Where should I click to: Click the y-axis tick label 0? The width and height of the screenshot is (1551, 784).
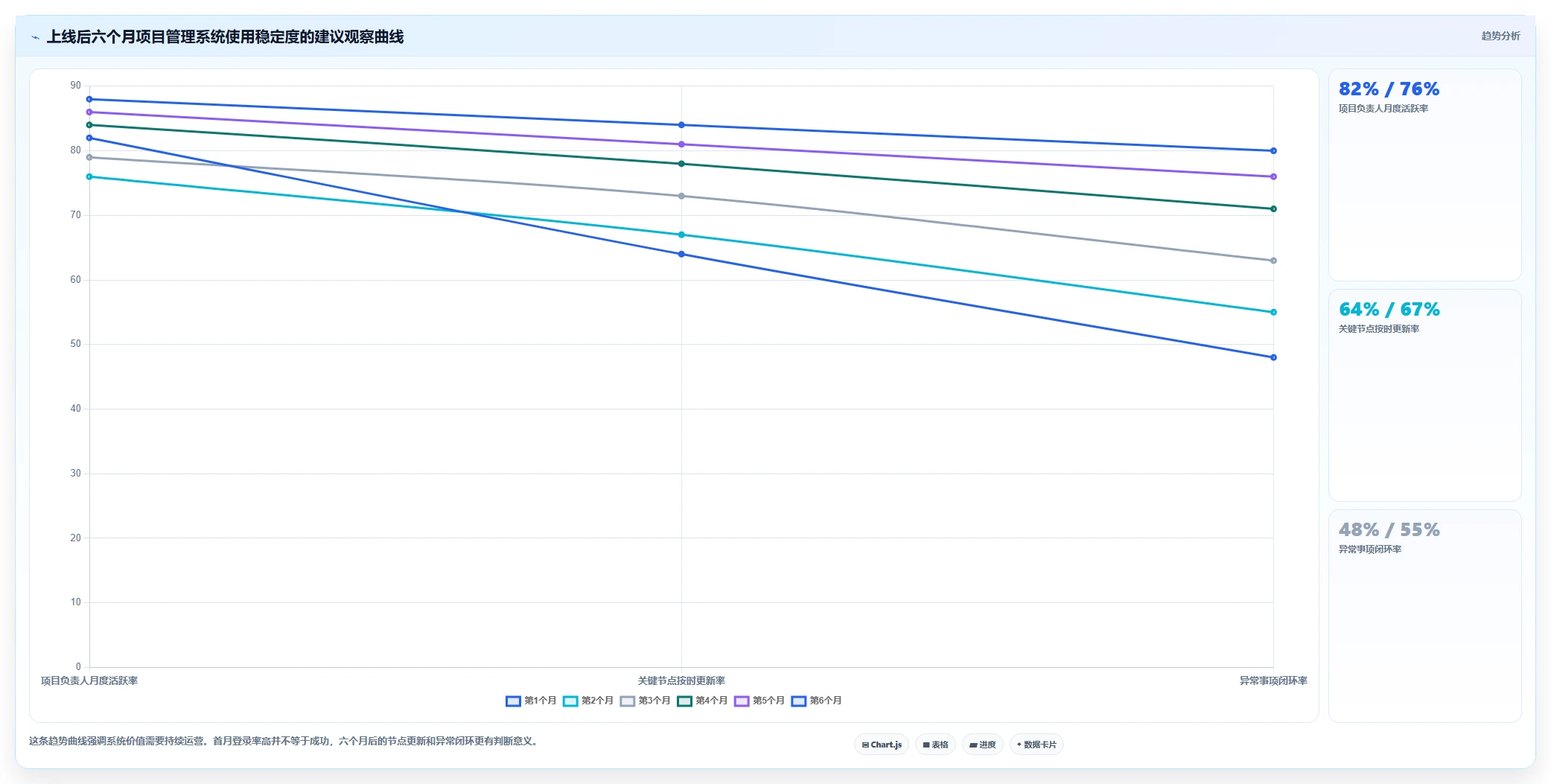coord(78,667)
